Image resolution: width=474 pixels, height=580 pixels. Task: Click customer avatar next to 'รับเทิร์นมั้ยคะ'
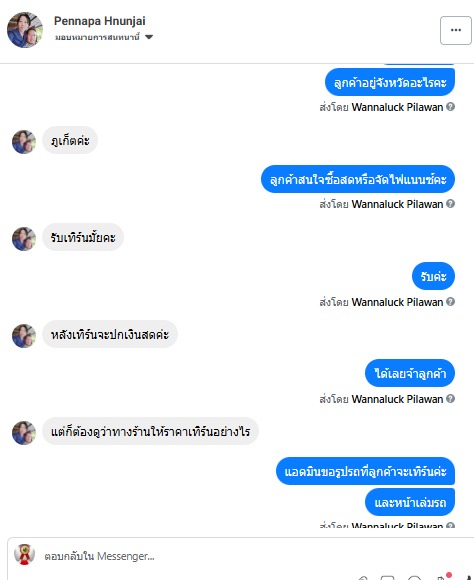(x=24, y=239)
